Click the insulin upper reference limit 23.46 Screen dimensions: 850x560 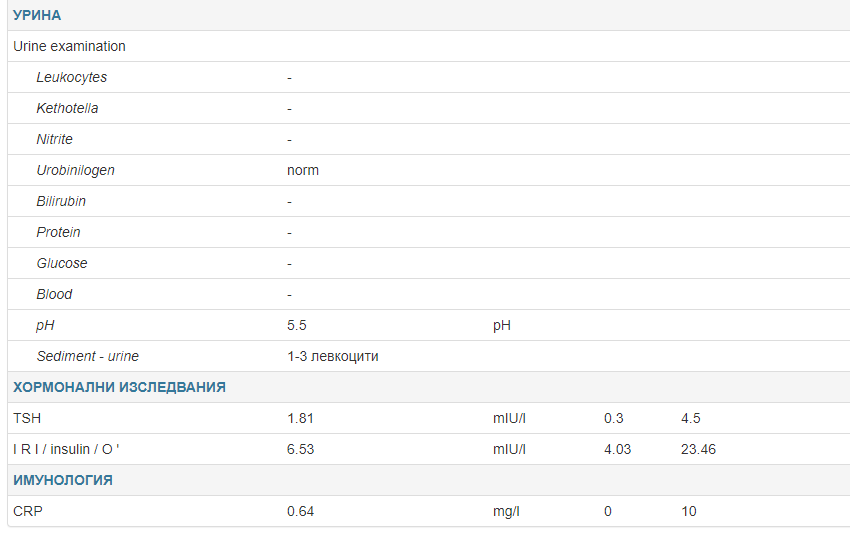[x=698, y=449]
